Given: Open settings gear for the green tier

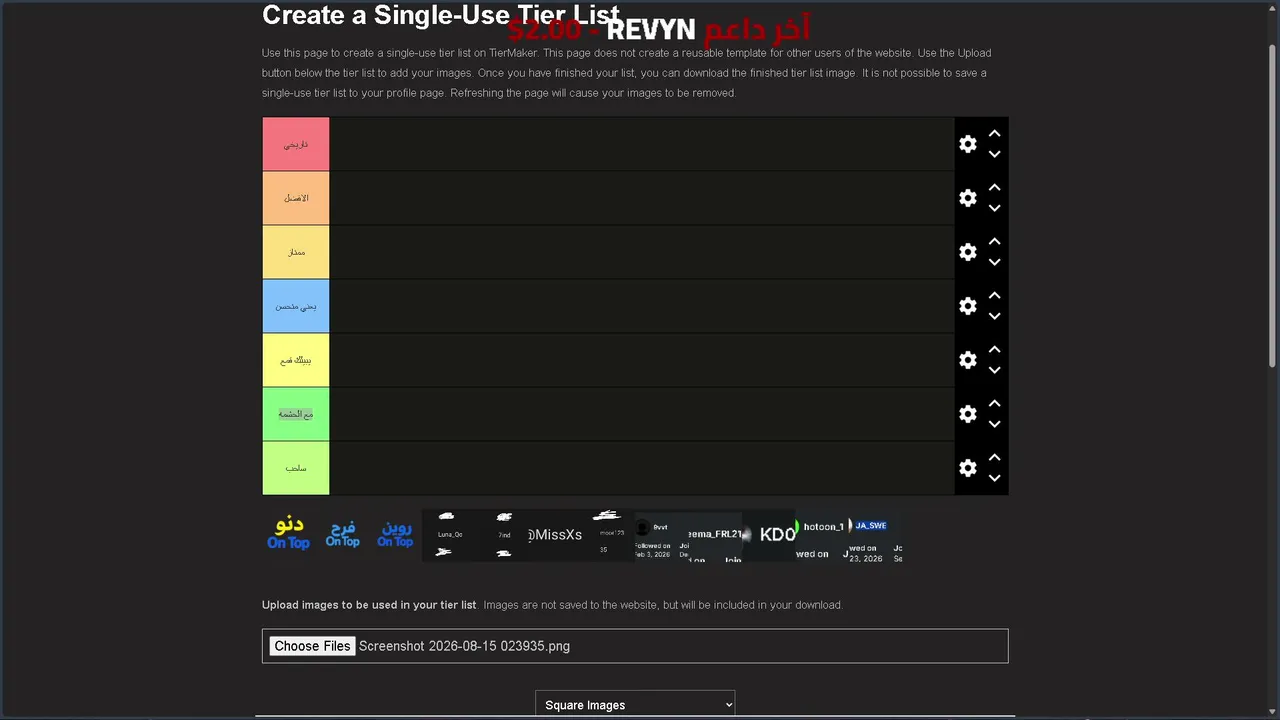Looking at the screenshot, I should pyautogui.click(x=967, y=414).
